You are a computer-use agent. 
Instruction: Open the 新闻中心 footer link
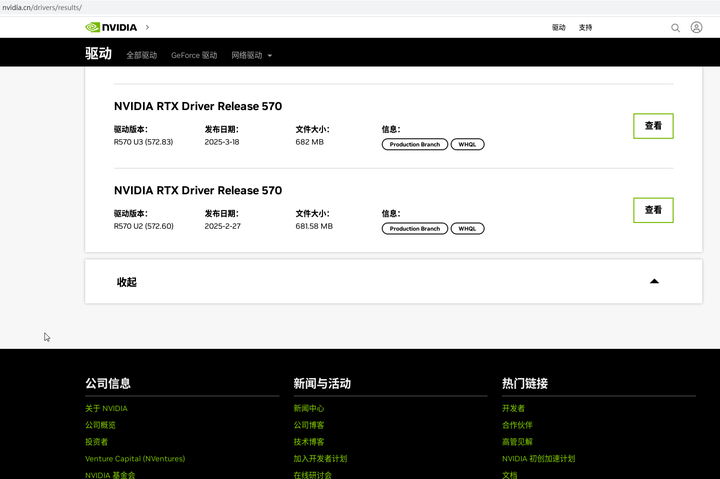(309, 408)
